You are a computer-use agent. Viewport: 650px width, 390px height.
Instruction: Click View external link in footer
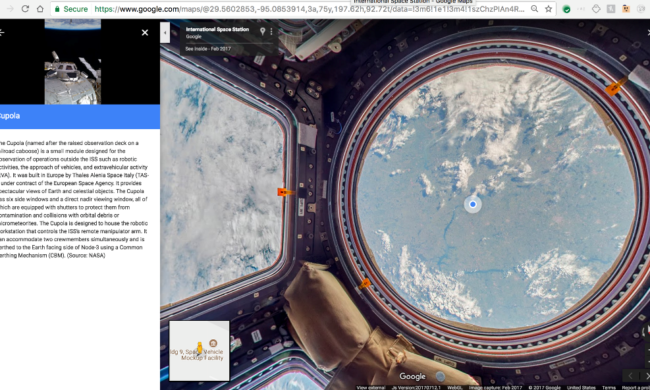point(371,388)
